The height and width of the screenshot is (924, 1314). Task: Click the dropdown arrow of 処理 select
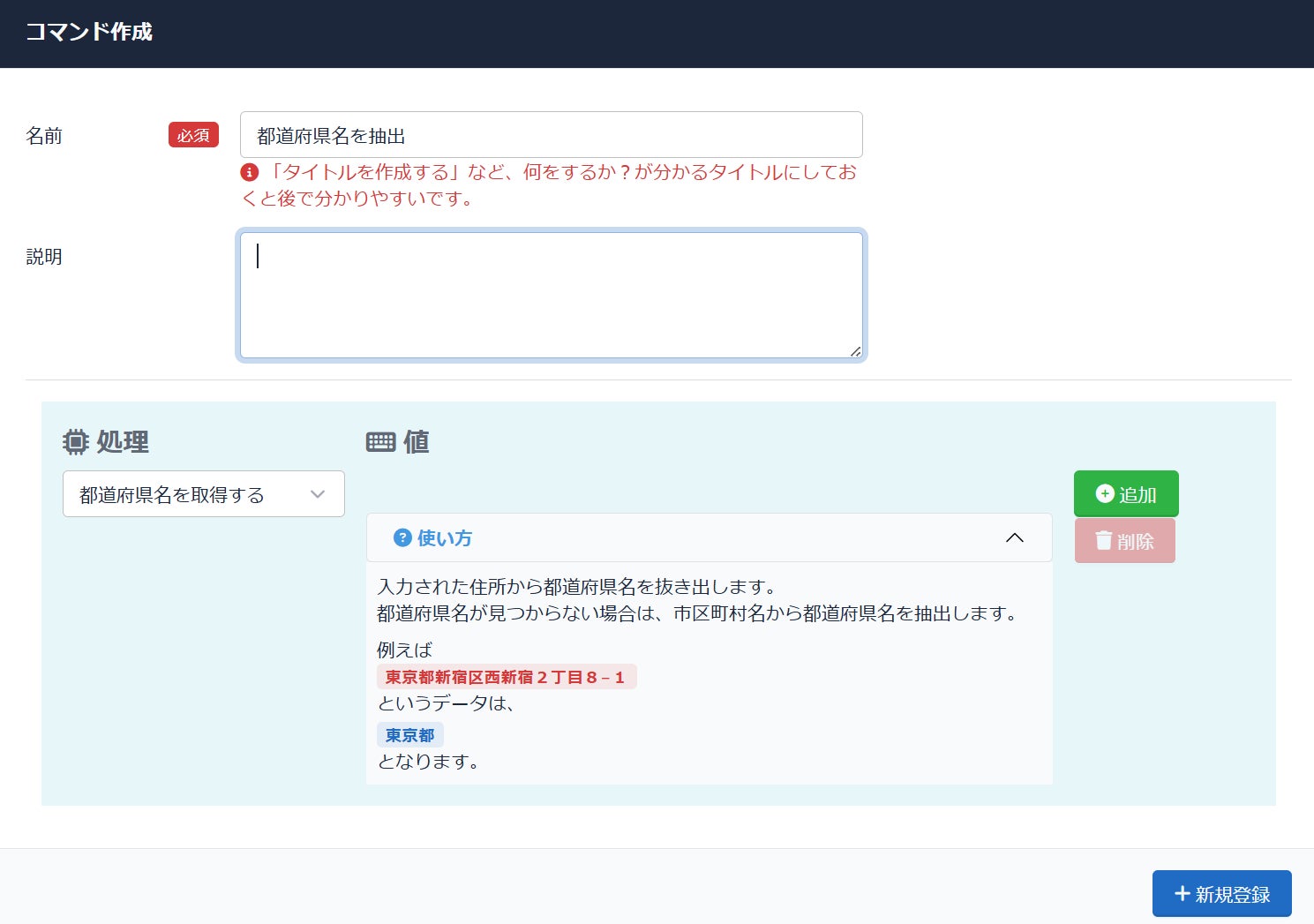318,494
